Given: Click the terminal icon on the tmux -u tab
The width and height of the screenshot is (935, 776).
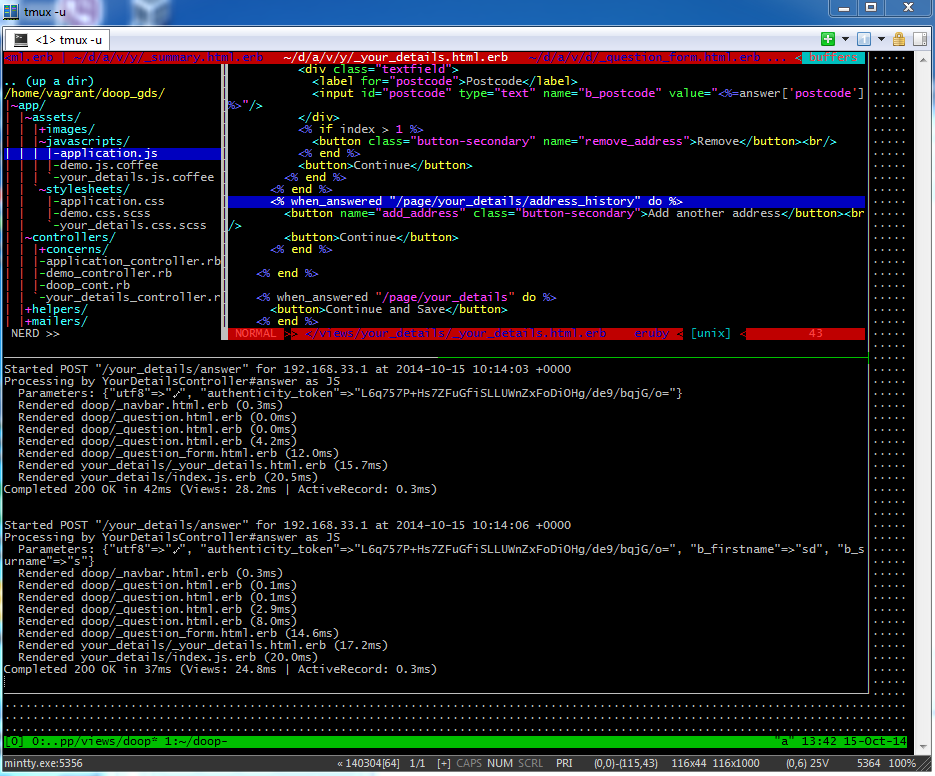Looking at the screenshot, I should 21,41.
